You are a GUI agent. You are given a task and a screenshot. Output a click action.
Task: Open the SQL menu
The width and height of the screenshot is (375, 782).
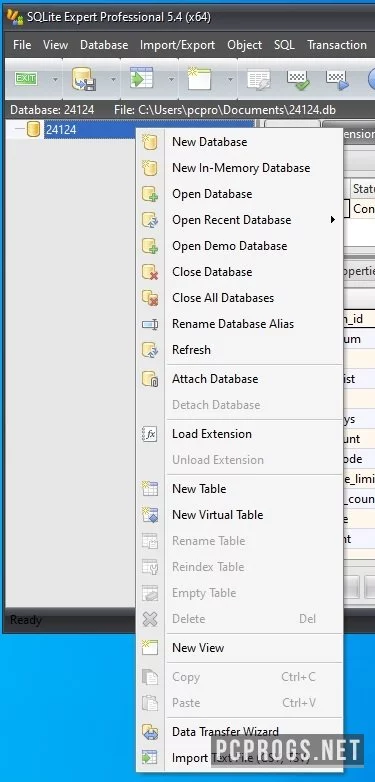[284, 45]
